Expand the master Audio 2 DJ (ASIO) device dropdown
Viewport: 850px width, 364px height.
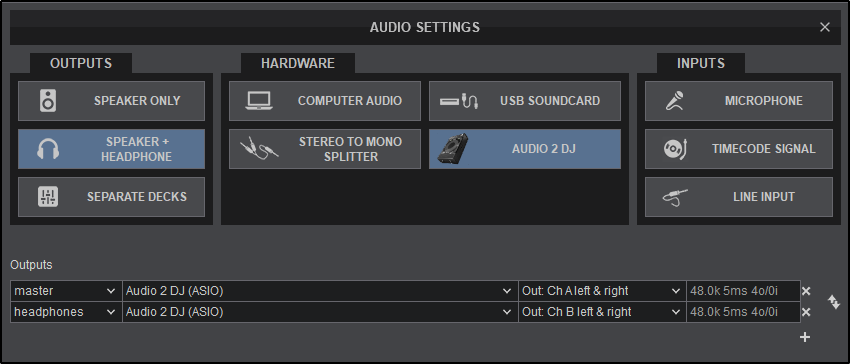coord(320,291)
